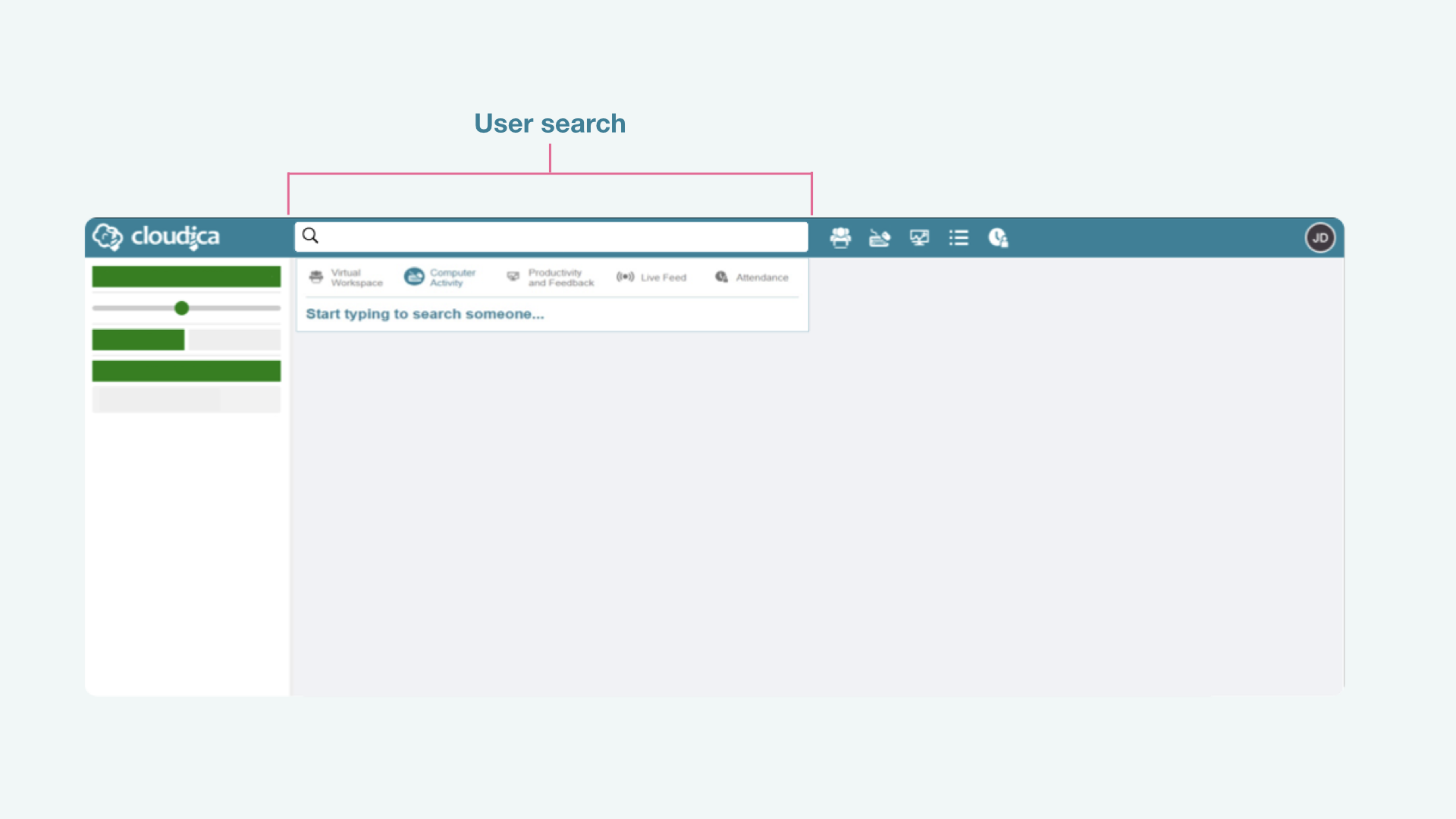The width and height of the screenshot is (1456, 819).
Task: Select the Attendance search tab
Action: pos(752,278)
